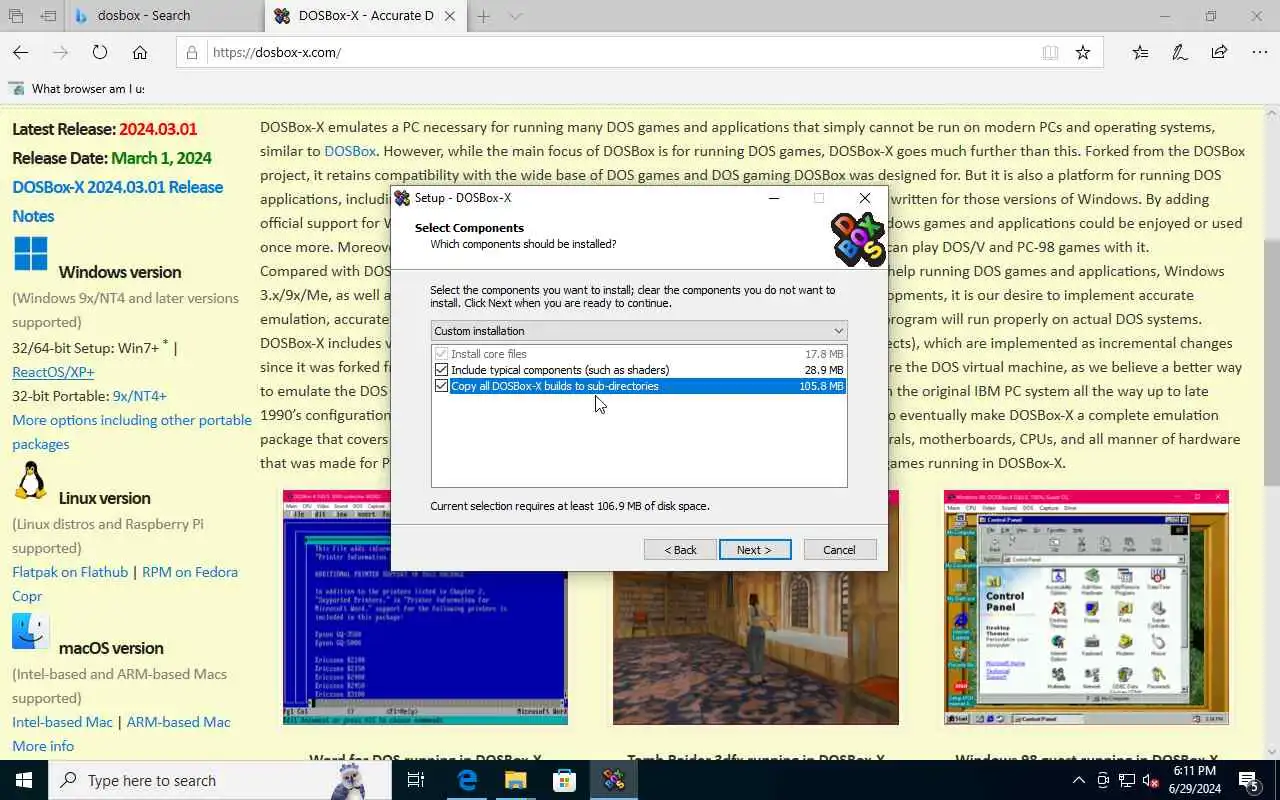Click the macOS Finder icon

[31, 631]
